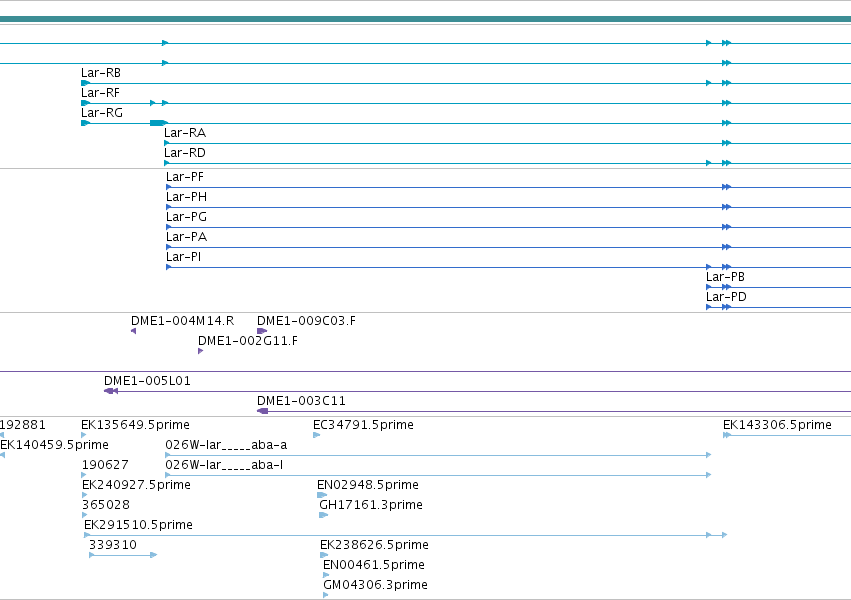
Task: Select the 190627 feature label
Action: (x=105, y=465)
